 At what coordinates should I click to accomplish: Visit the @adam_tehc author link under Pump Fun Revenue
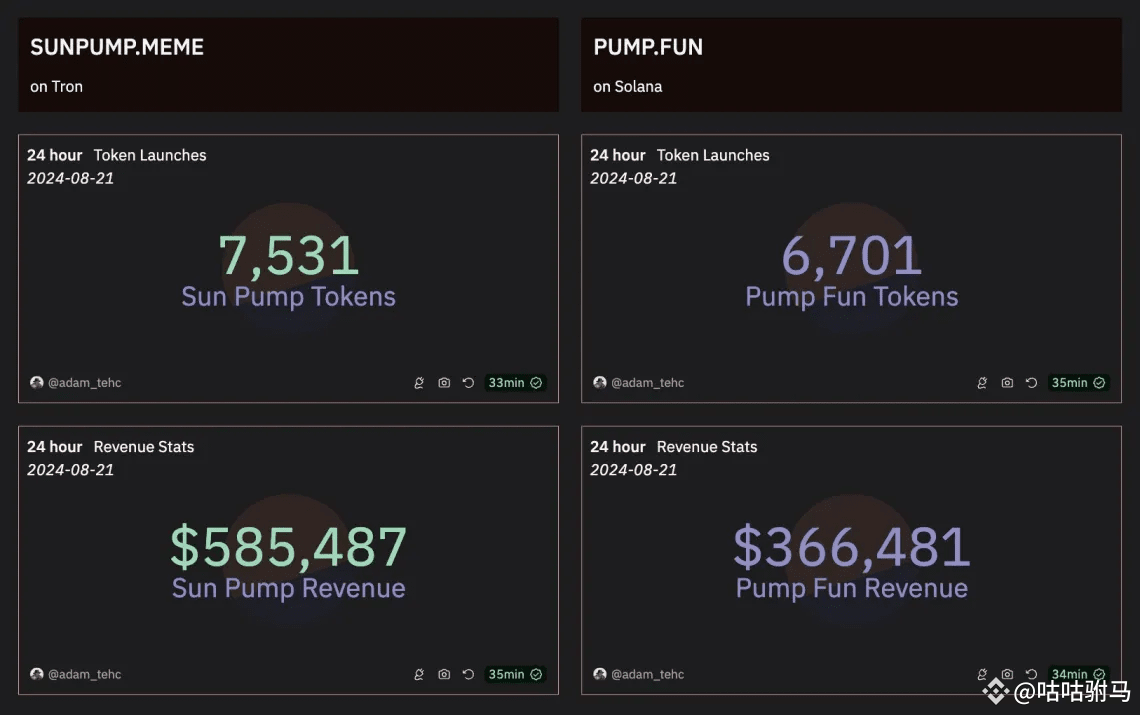pyautogui.click(x=647, y=675)
